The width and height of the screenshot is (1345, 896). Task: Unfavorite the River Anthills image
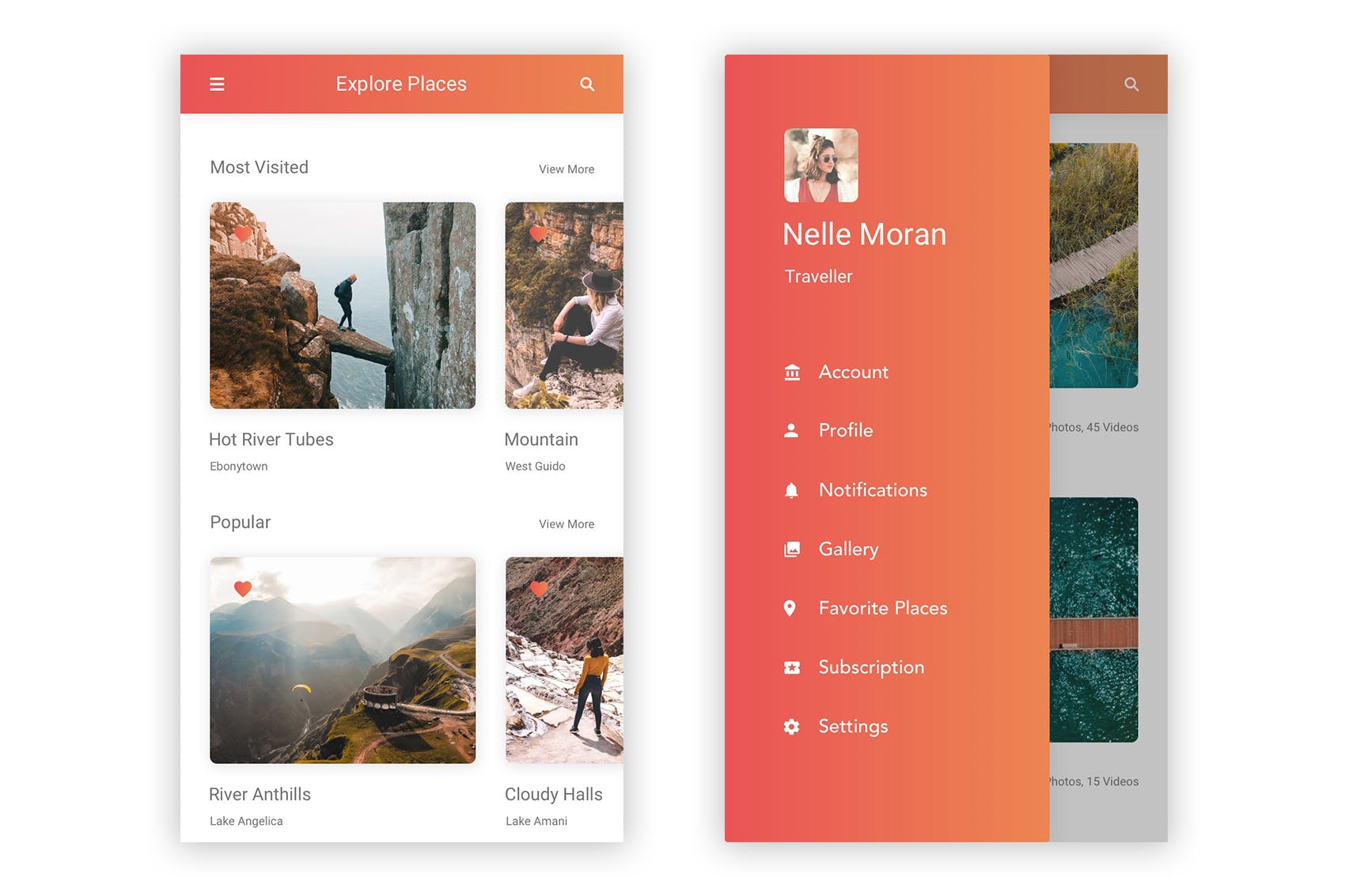point(241,588)
